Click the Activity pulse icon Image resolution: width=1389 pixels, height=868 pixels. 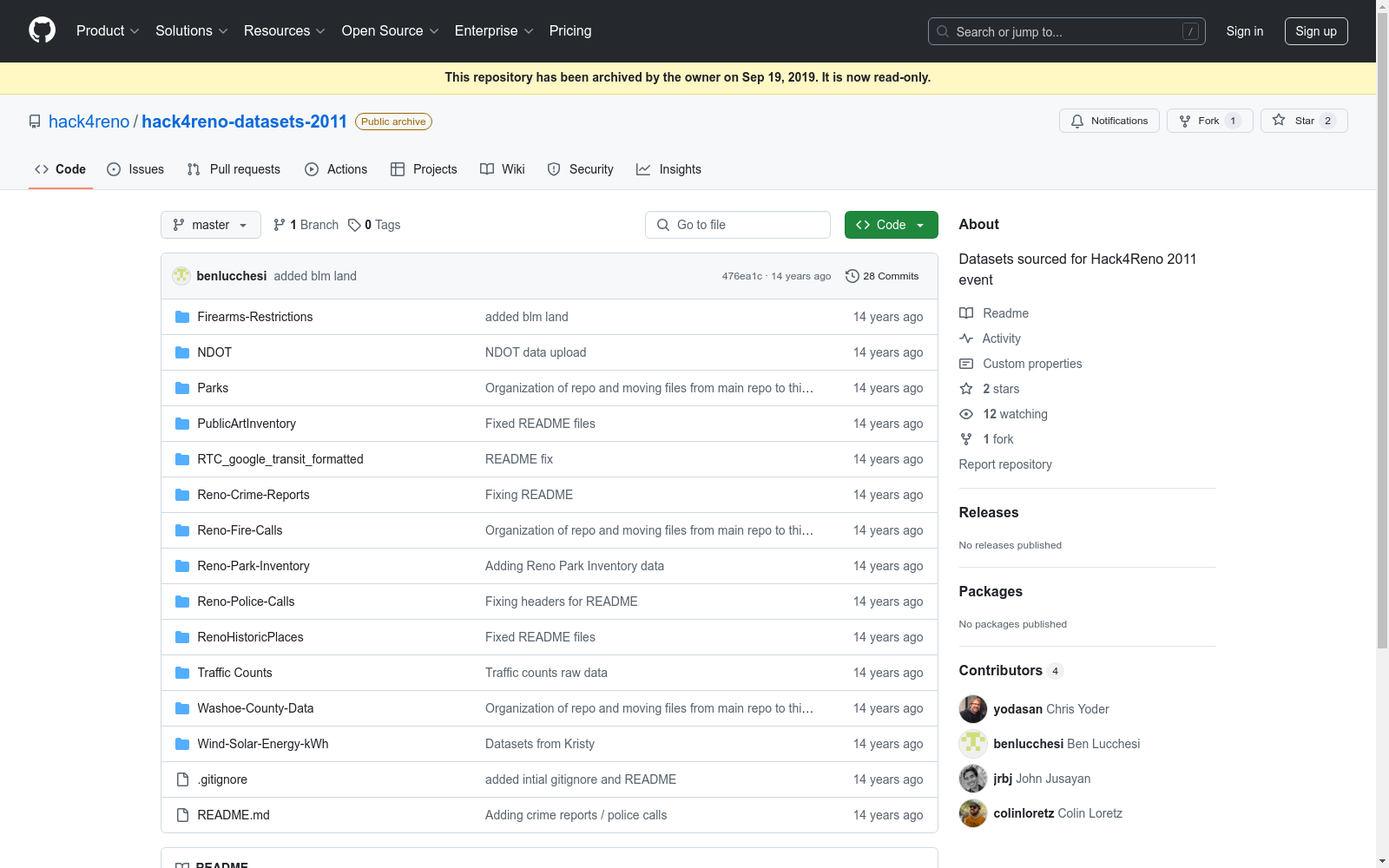coord(966,339)
